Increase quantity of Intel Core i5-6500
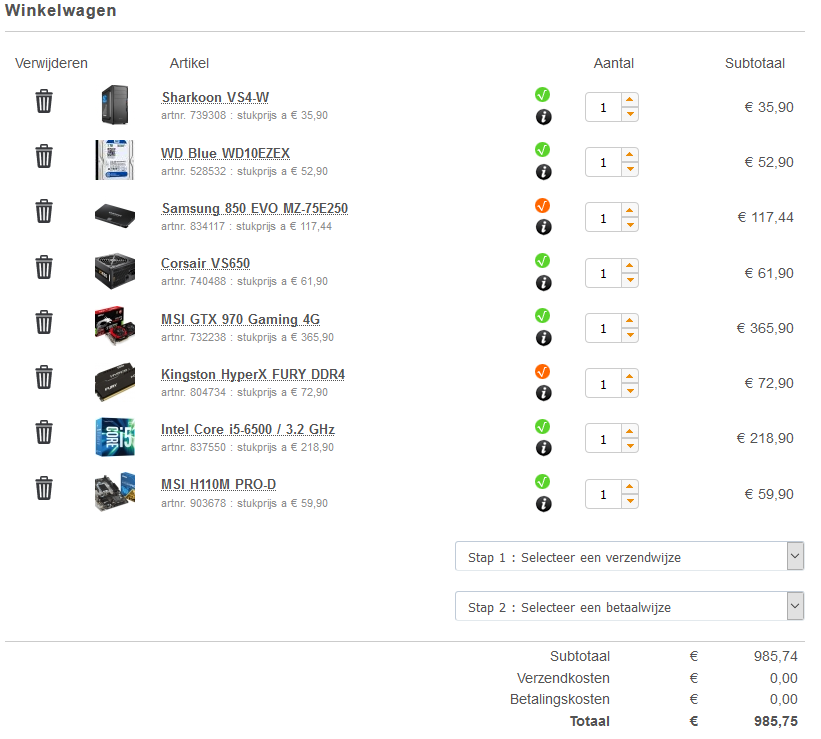821x739 pixels. click(x=630, y=431)
